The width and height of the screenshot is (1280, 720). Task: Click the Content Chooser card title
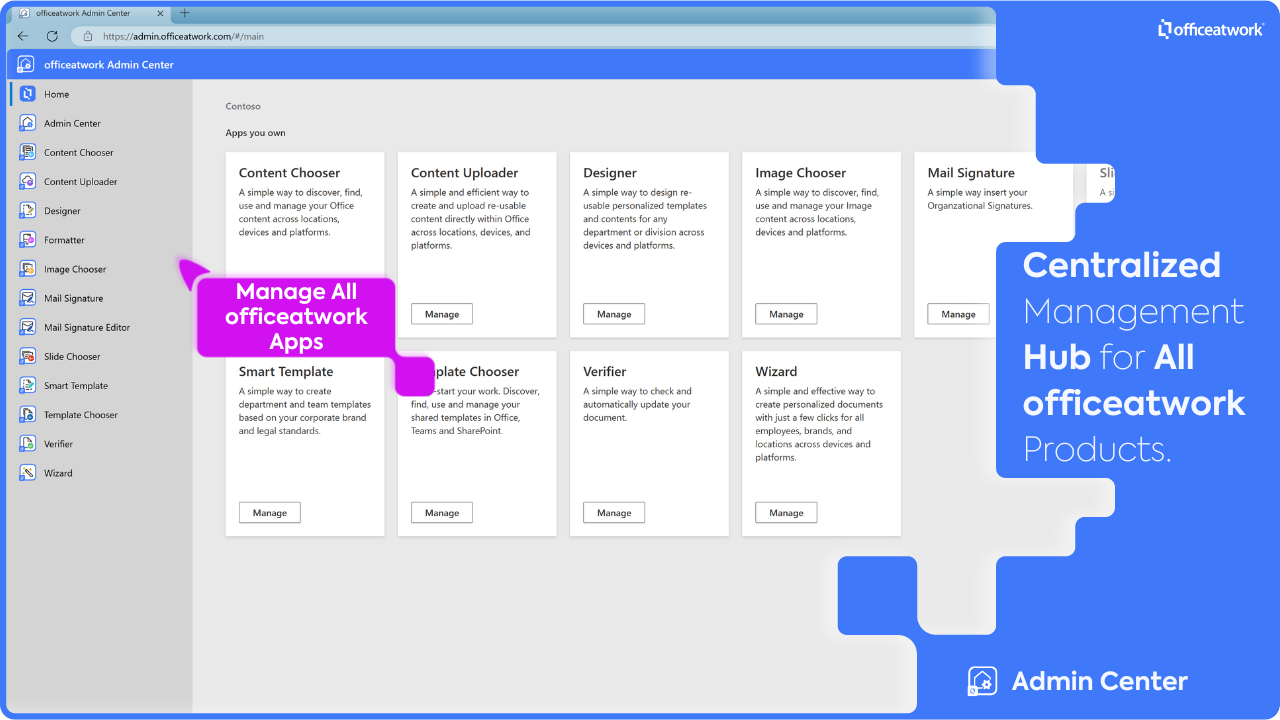(x=289, y=173)
